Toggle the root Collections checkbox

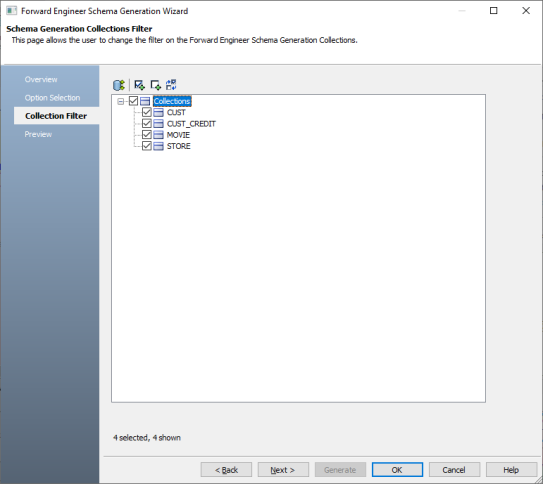click(x=133, y=101)
